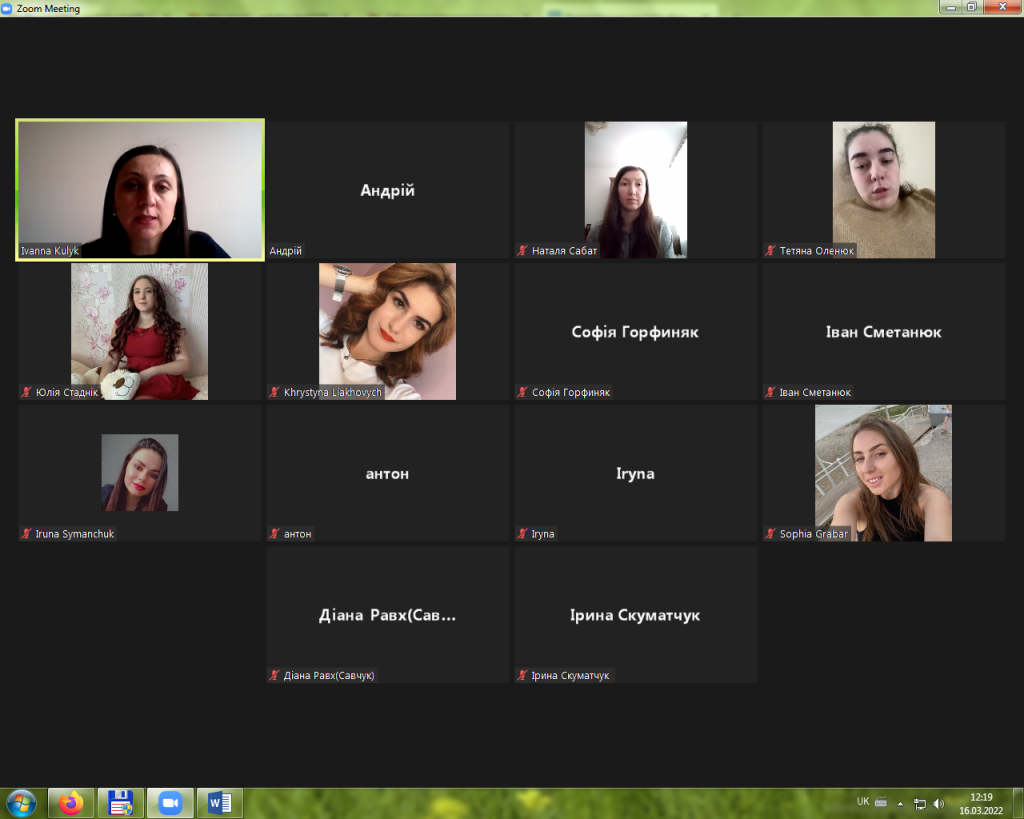
Task: Click muted mic icon beside Sophia Grabar
Action: [x=770, y=534]
